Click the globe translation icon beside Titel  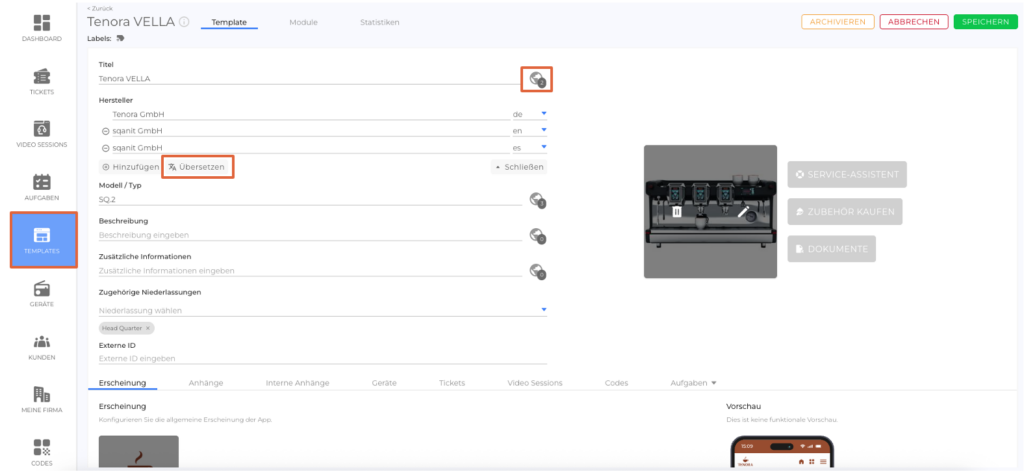[x=537, y=79]
